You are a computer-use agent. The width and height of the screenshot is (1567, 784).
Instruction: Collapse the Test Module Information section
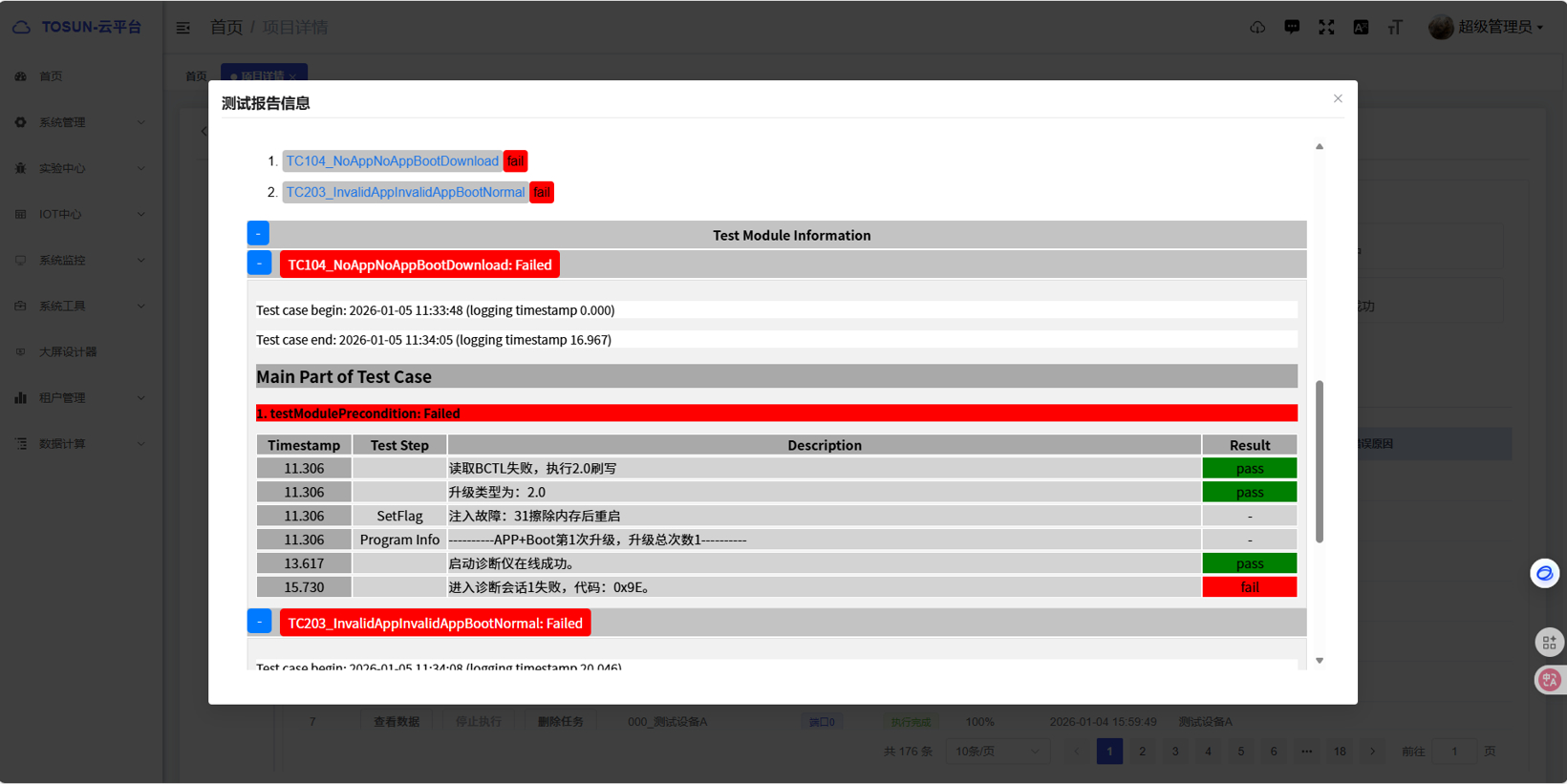tap(258, 234)
